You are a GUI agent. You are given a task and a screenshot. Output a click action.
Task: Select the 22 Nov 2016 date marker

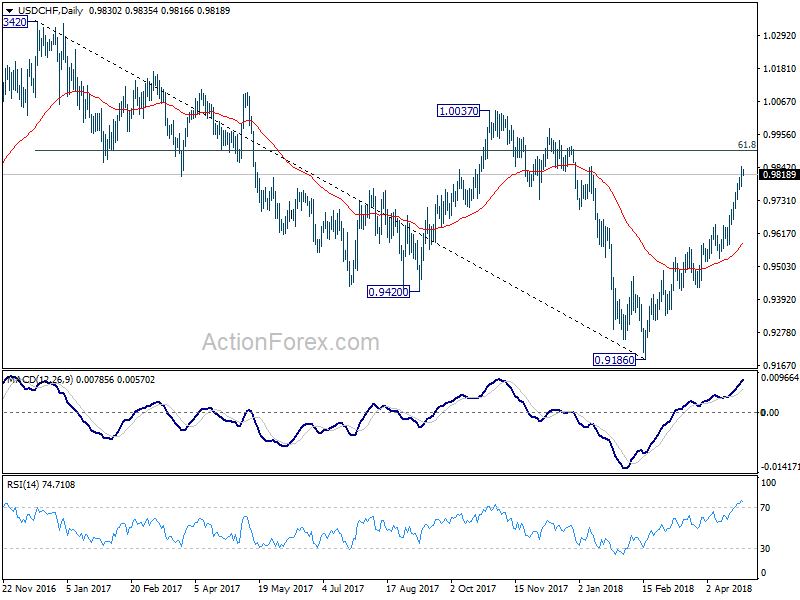pyautogui.click(x=29, y=588)
